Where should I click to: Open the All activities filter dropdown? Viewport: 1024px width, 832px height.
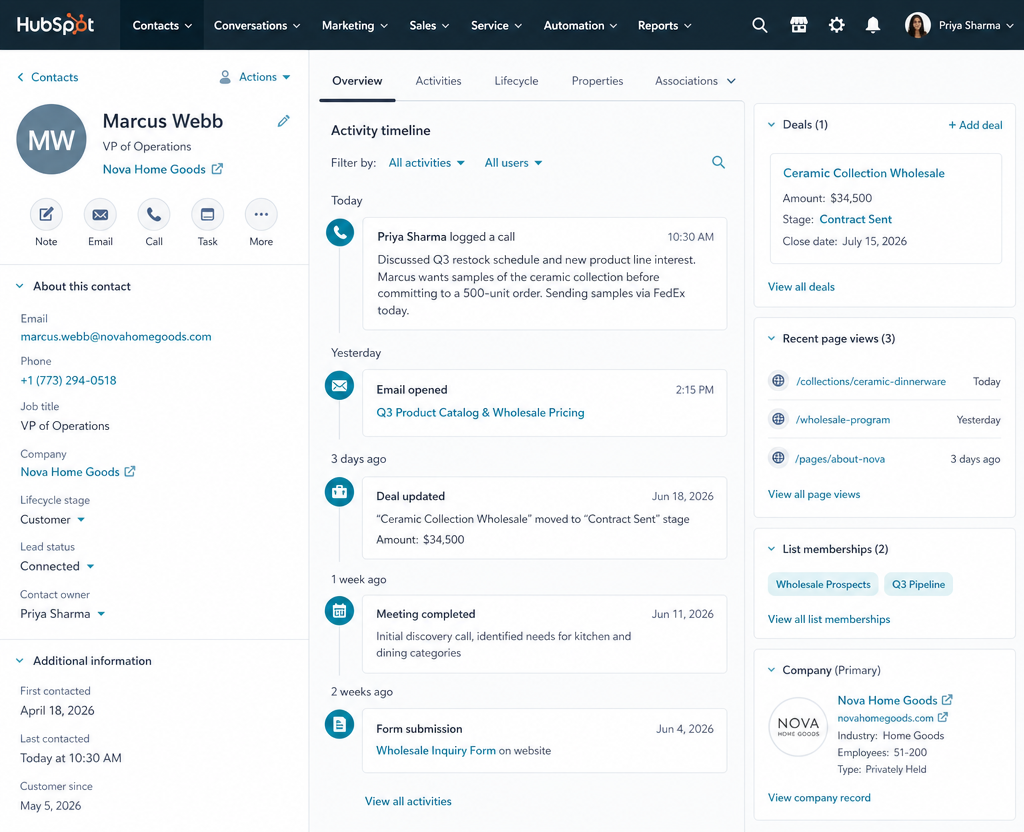point(426,163)
